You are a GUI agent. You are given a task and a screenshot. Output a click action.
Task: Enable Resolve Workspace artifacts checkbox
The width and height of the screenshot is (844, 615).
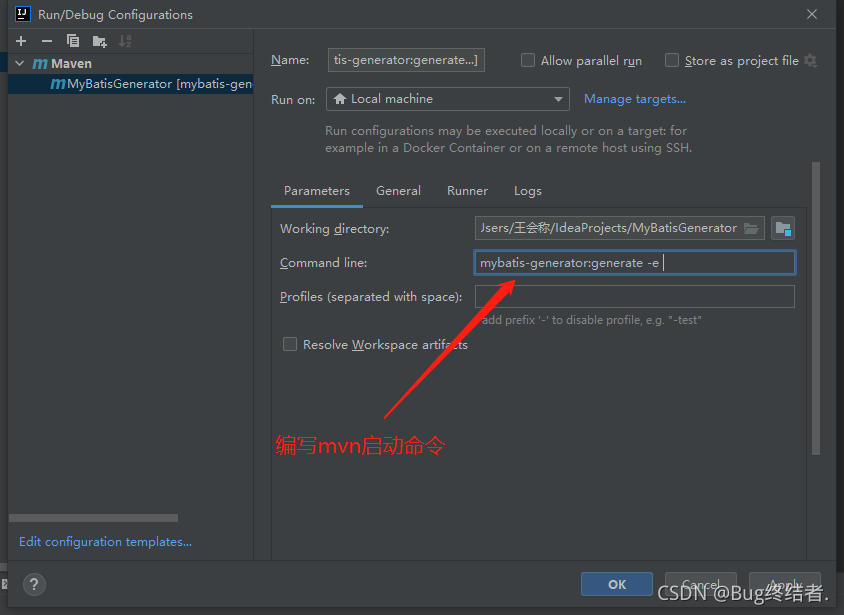290,344
